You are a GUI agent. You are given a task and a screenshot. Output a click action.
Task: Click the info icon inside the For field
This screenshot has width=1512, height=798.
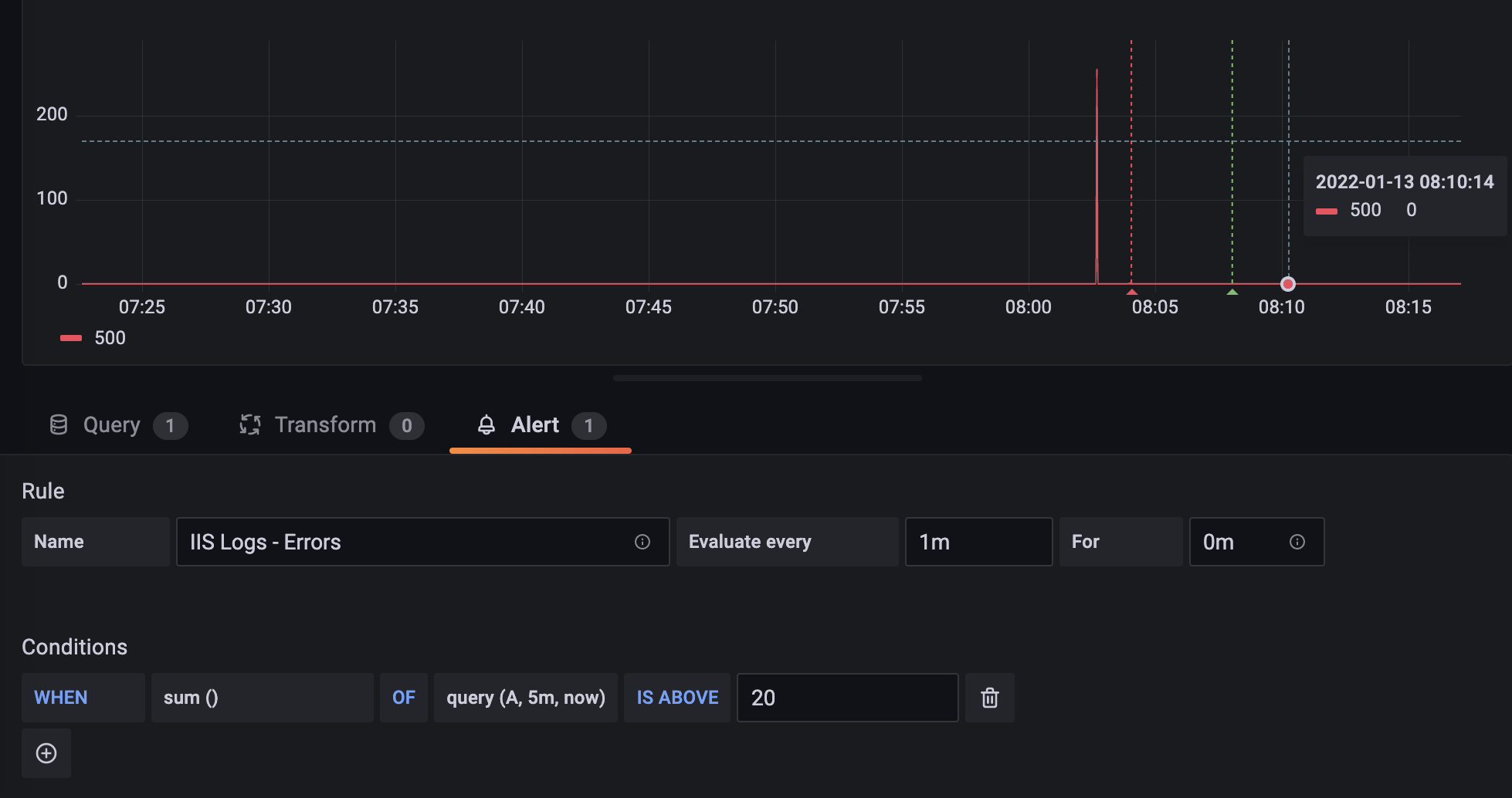[x=1297, y=542]
